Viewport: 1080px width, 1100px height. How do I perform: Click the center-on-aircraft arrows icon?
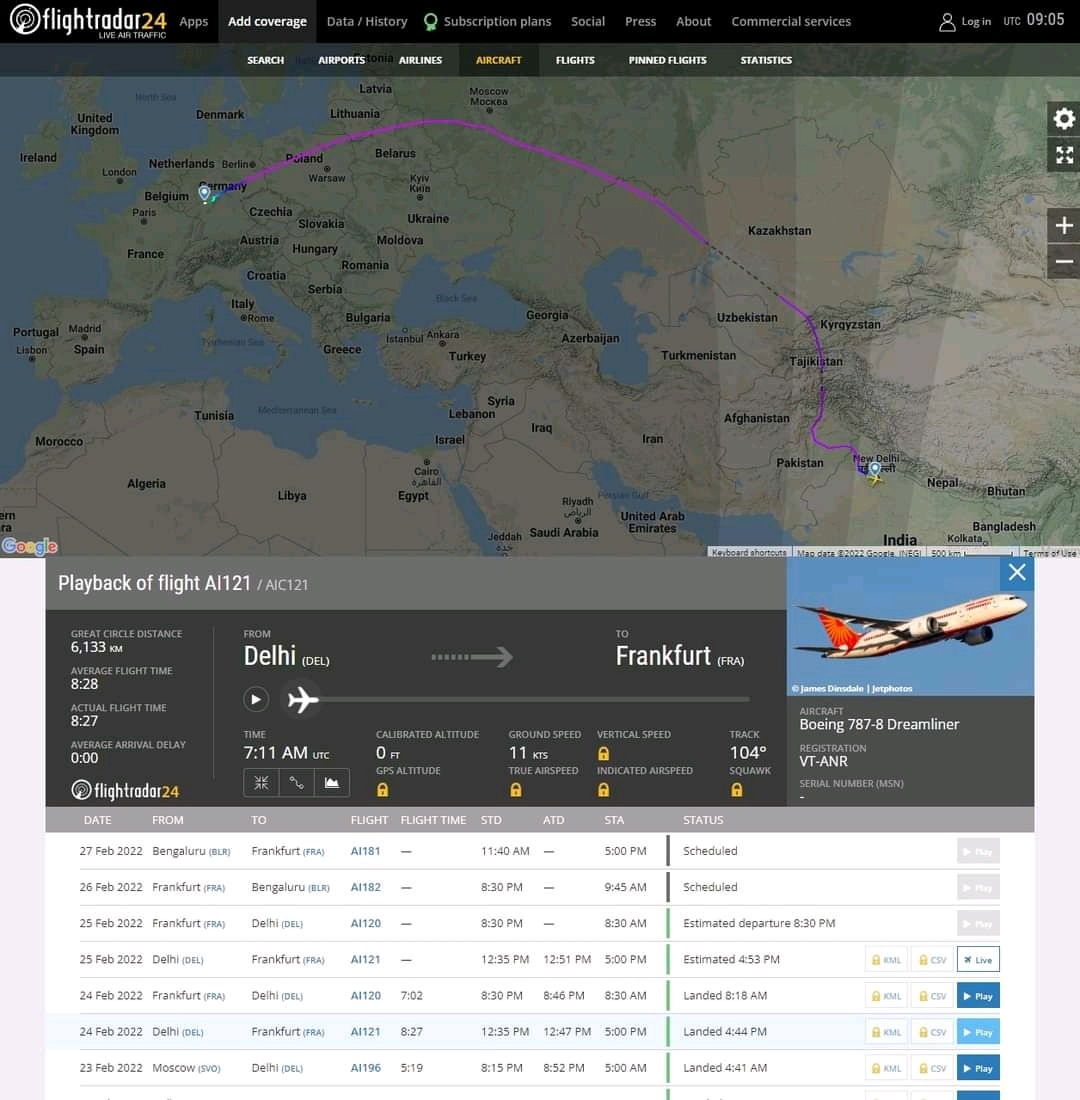(x=261, y=783)
